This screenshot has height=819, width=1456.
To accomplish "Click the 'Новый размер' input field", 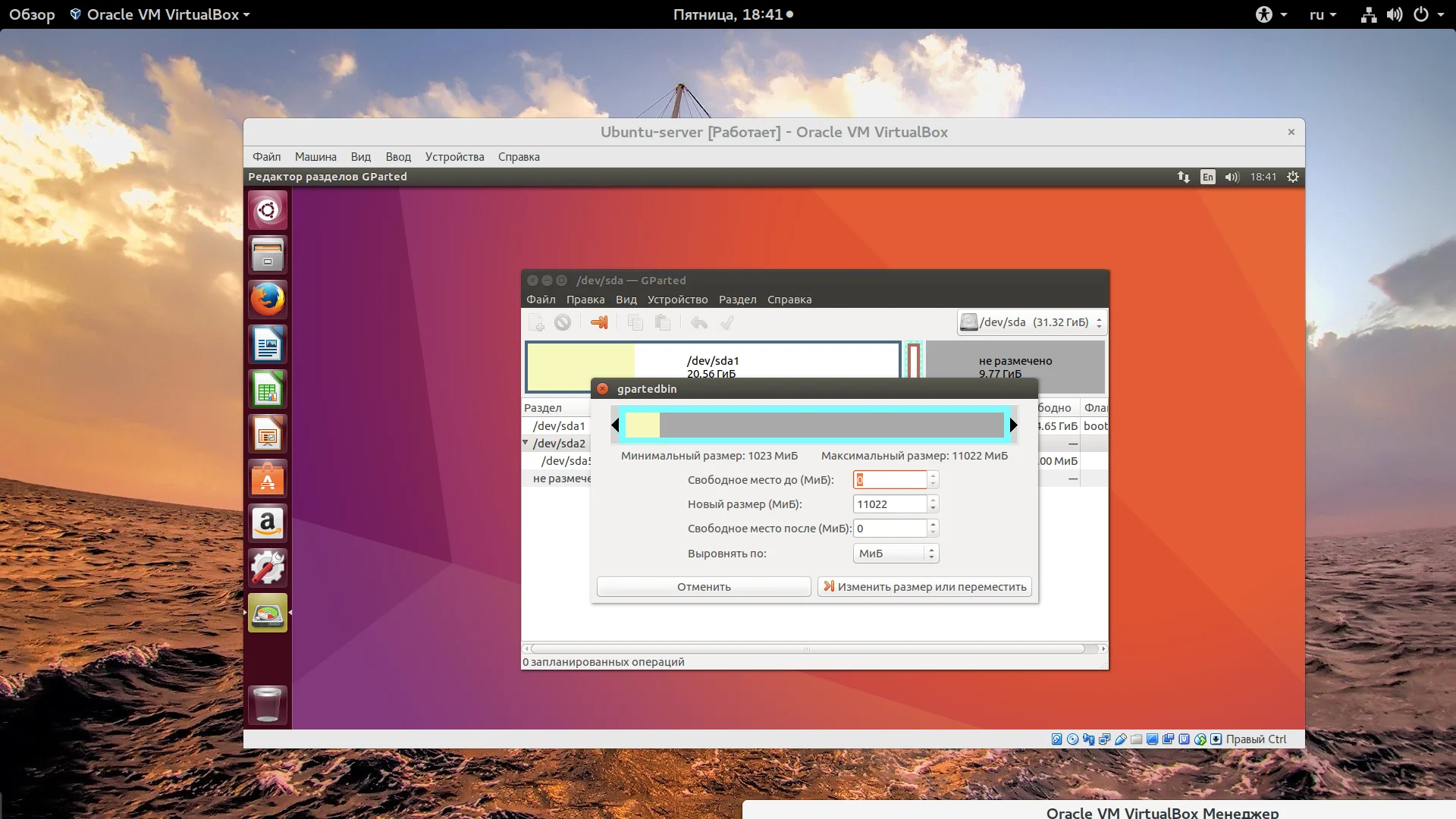I will point(890,504).
